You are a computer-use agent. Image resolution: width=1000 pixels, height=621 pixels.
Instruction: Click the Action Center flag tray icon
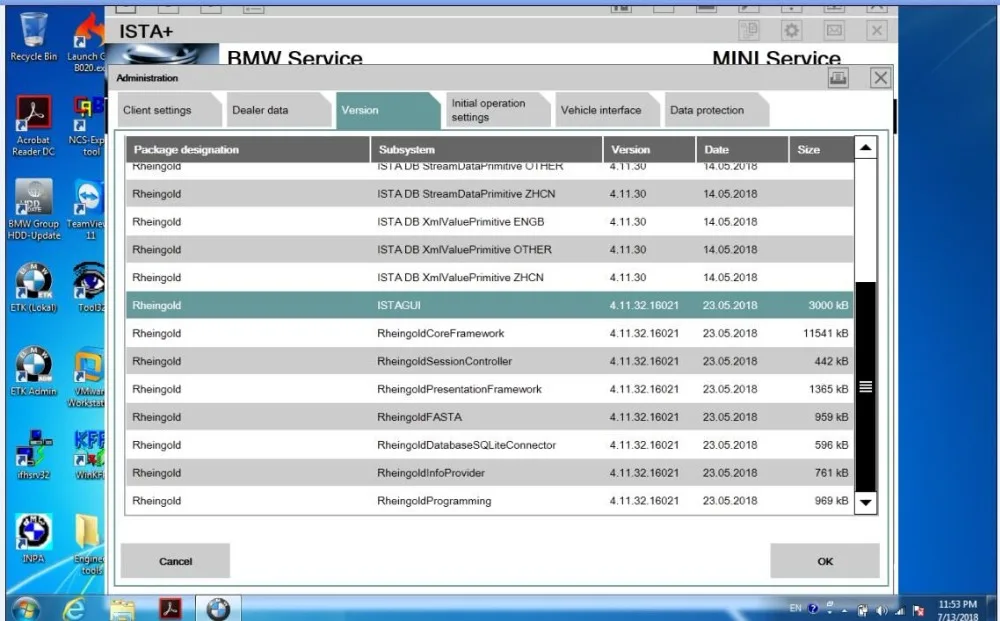[x=918, y=610]
